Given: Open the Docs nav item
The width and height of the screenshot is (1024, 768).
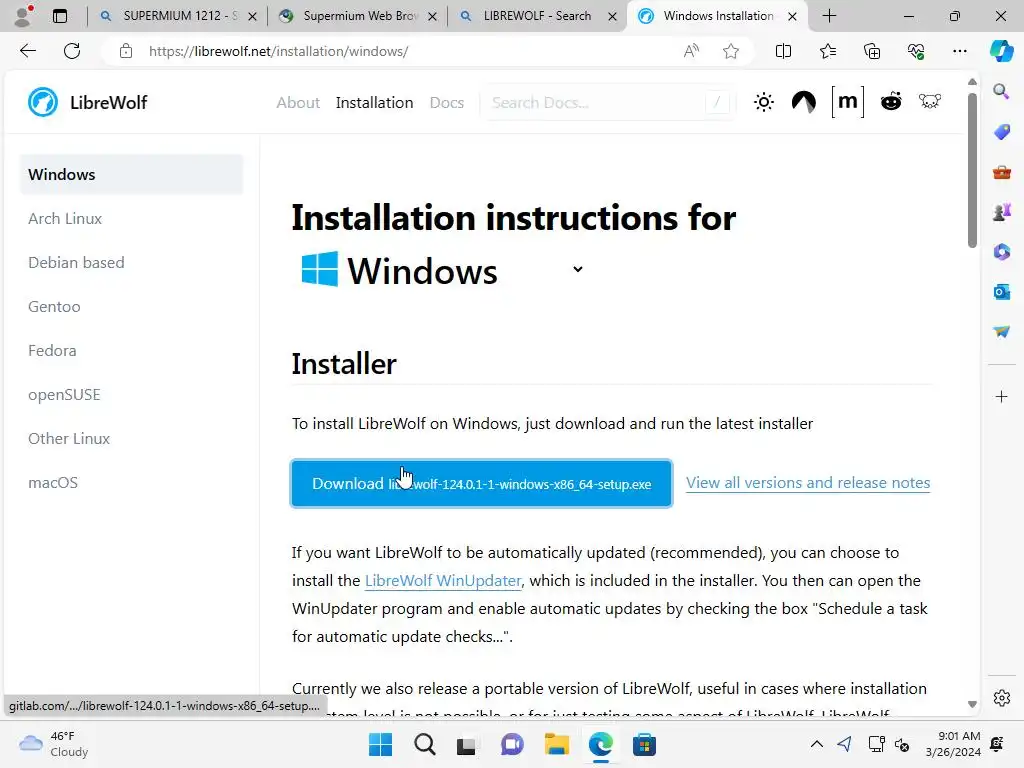Looking at the screenshot, I should [x=447, y=103].
